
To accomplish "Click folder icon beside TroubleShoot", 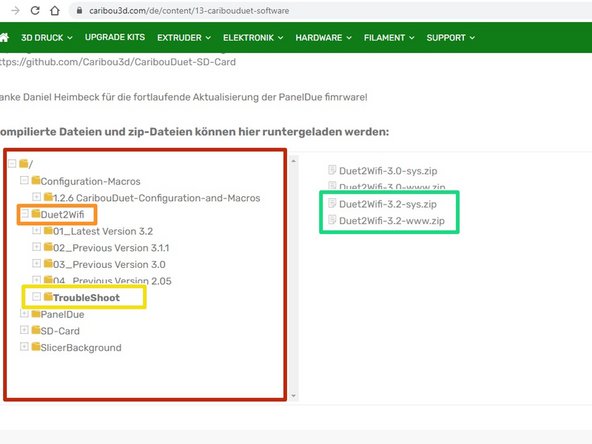I will pos(48,297).
